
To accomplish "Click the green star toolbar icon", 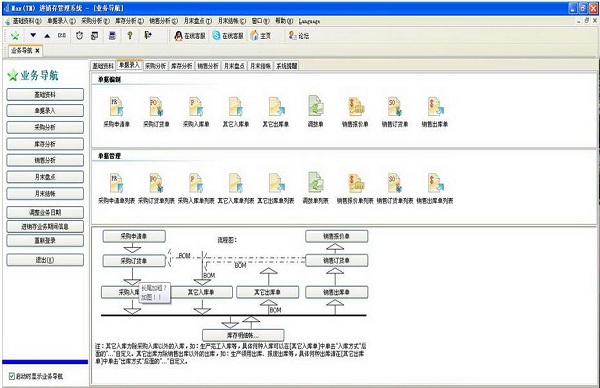I will pyautogui.click(x=15, y=36).
